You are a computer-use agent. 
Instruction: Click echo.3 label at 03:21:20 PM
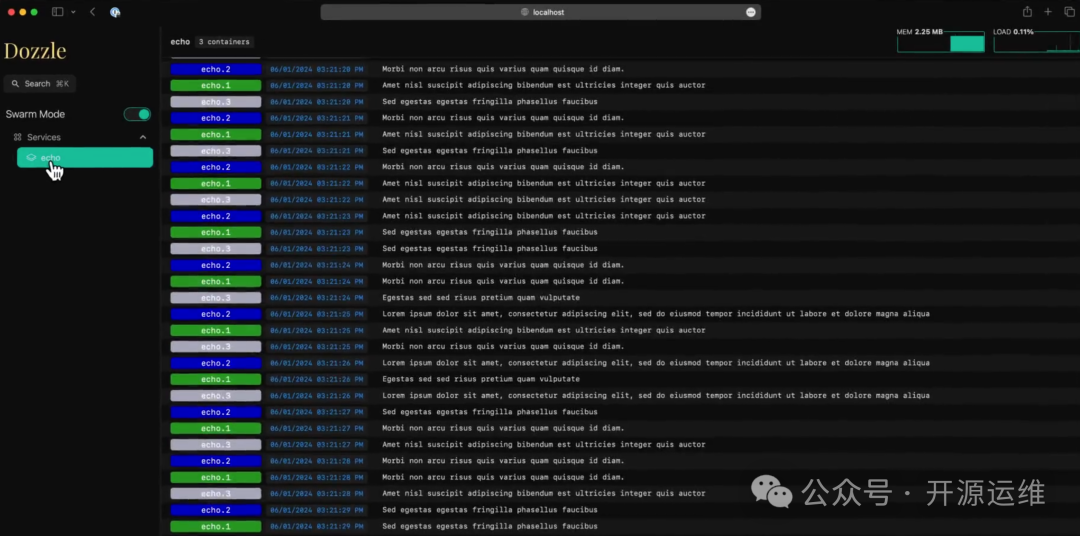tap(216, 102)
